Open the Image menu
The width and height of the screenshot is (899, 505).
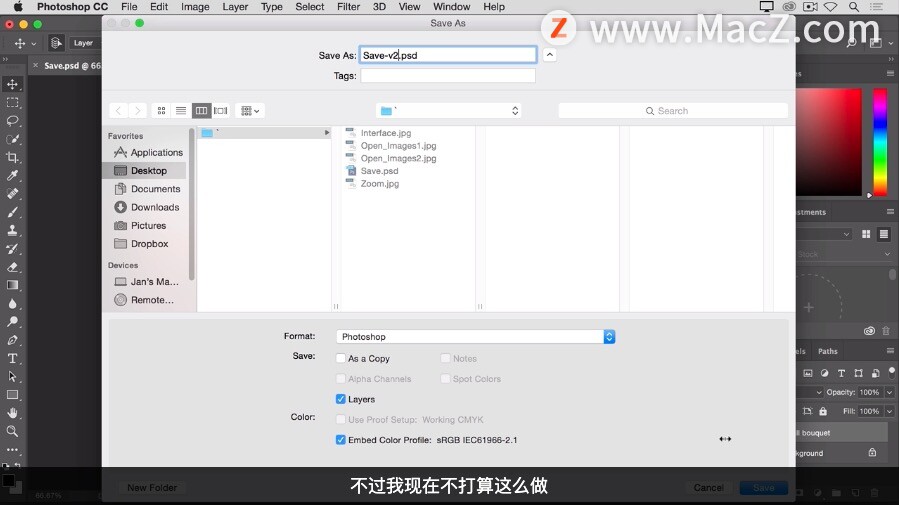195,7
